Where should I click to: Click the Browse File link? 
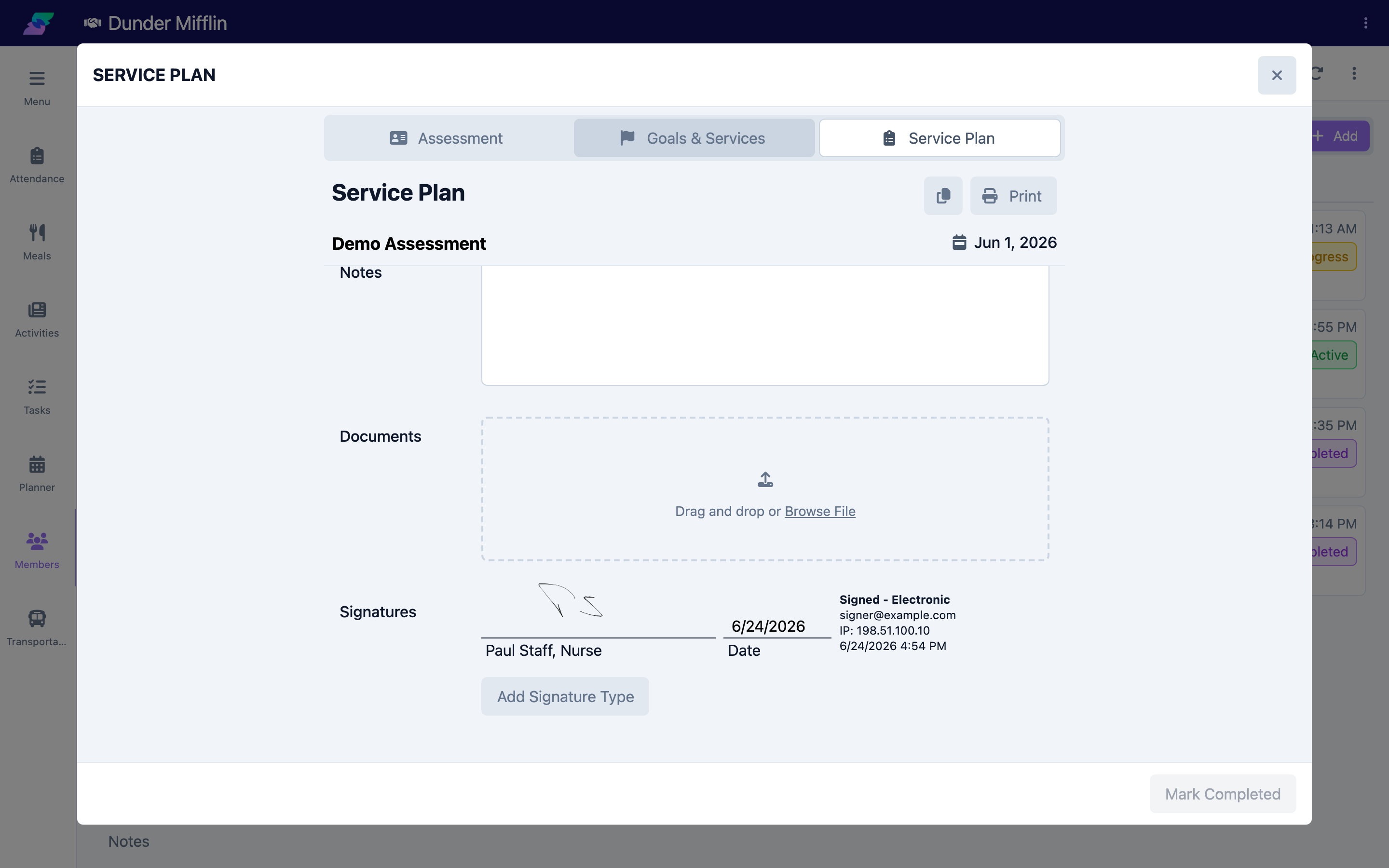click(x=819, y=511)
